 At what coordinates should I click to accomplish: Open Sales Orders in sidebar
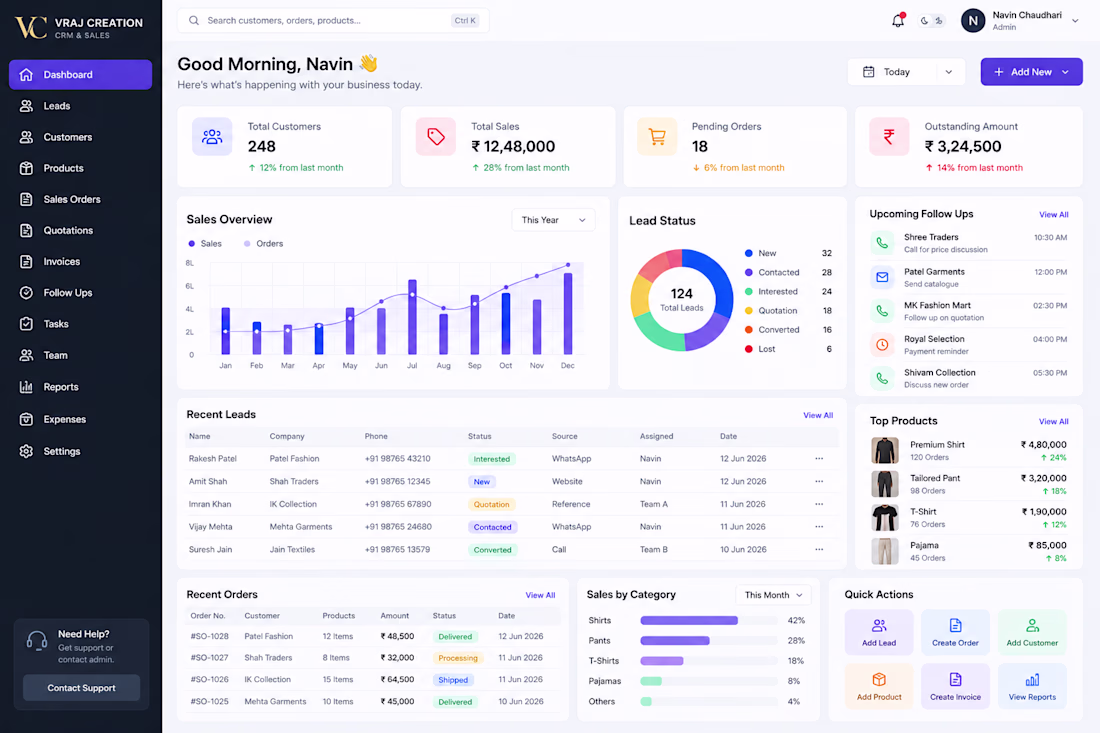click(x=80, y=199)
